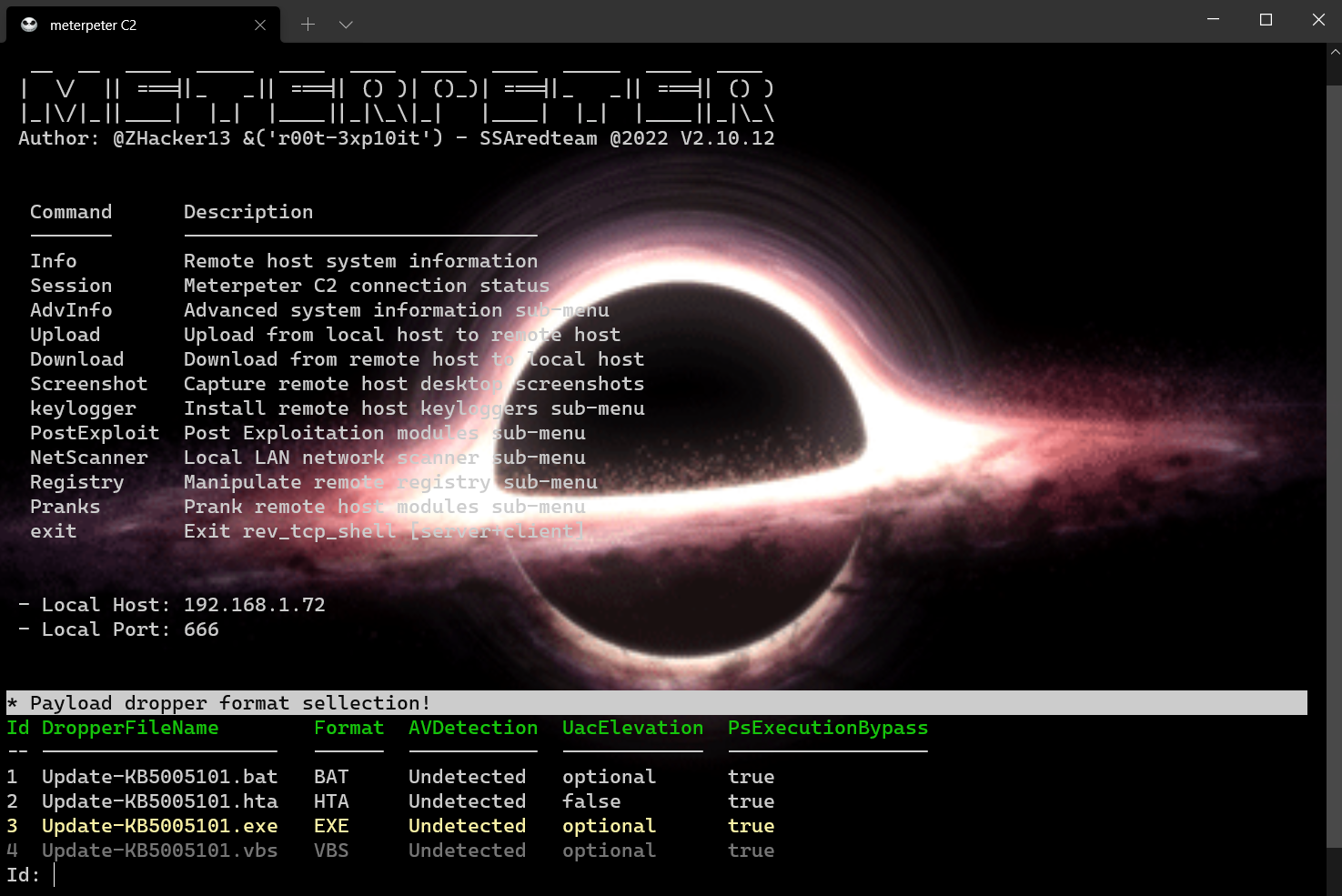The width and height of the screenshot is (1342, 896).
Task: Click the Info command
Action: pyautogui.click(x=54, y=261)
